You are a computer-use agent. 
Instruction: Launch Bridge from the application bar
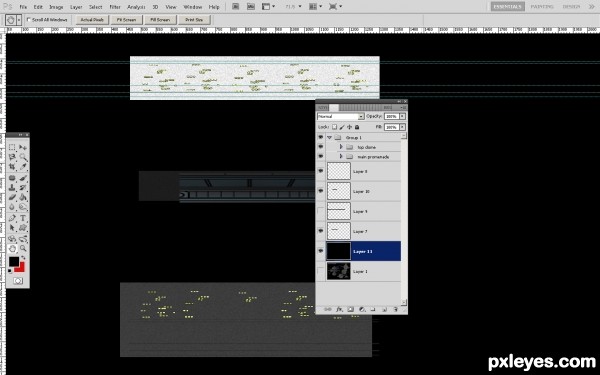[236, 7]
